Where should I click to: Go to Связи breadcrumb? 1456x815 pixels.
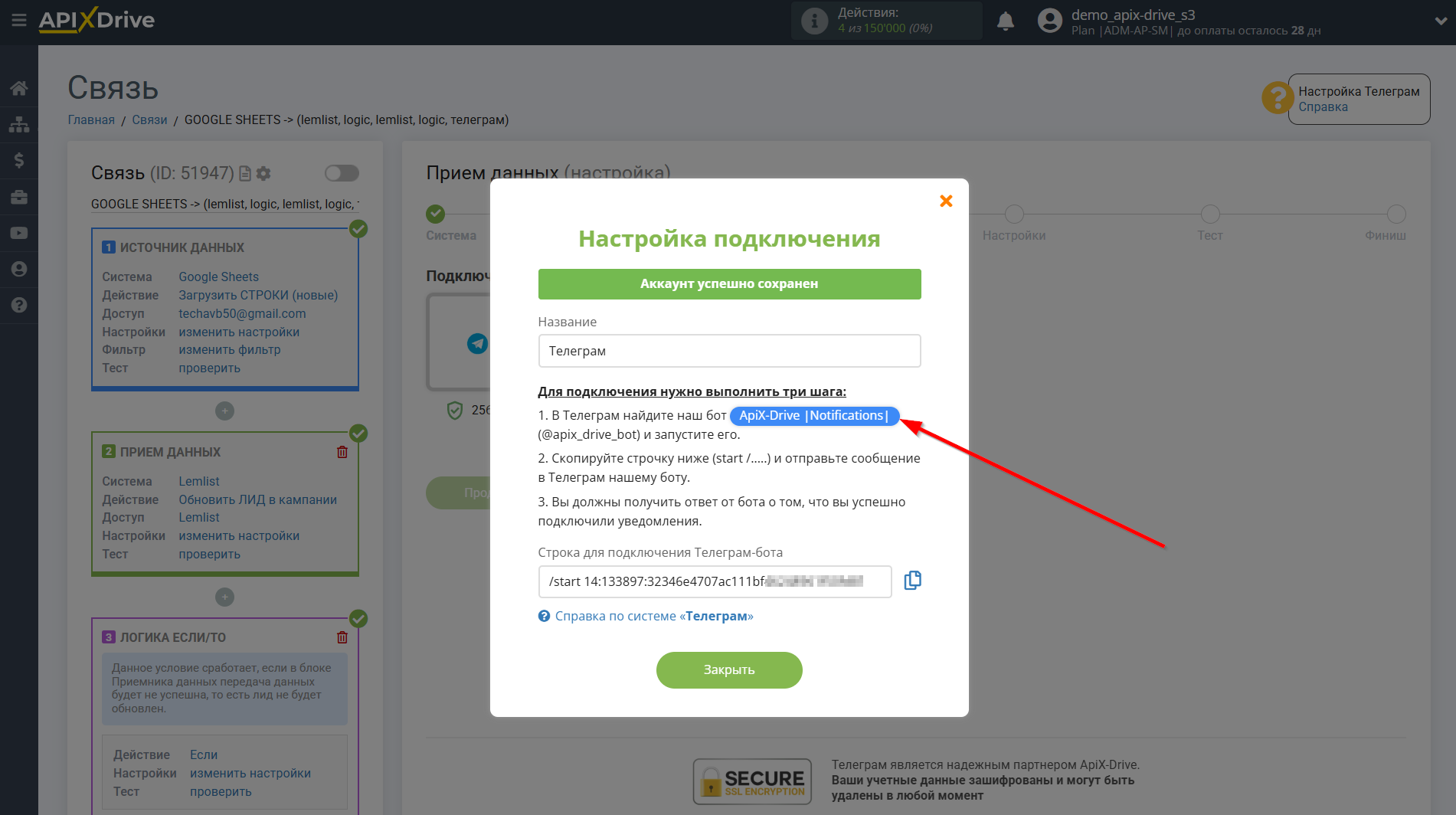click(x=149, y=119)
